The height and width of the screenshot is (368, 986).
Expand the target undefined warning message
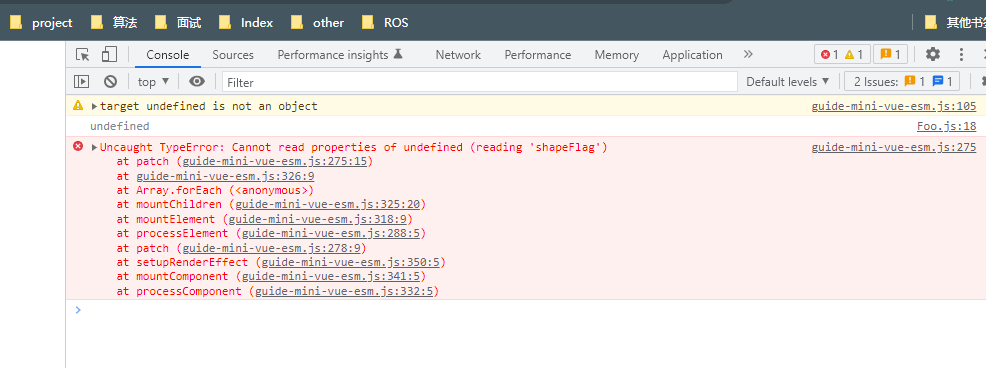point(95,106)
